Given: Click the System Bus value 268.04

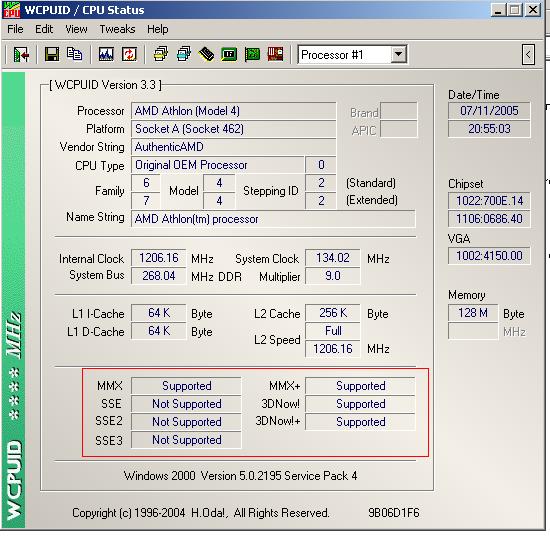Looking at the screenshot, I should pyautogui.click(x=159, y=276).
